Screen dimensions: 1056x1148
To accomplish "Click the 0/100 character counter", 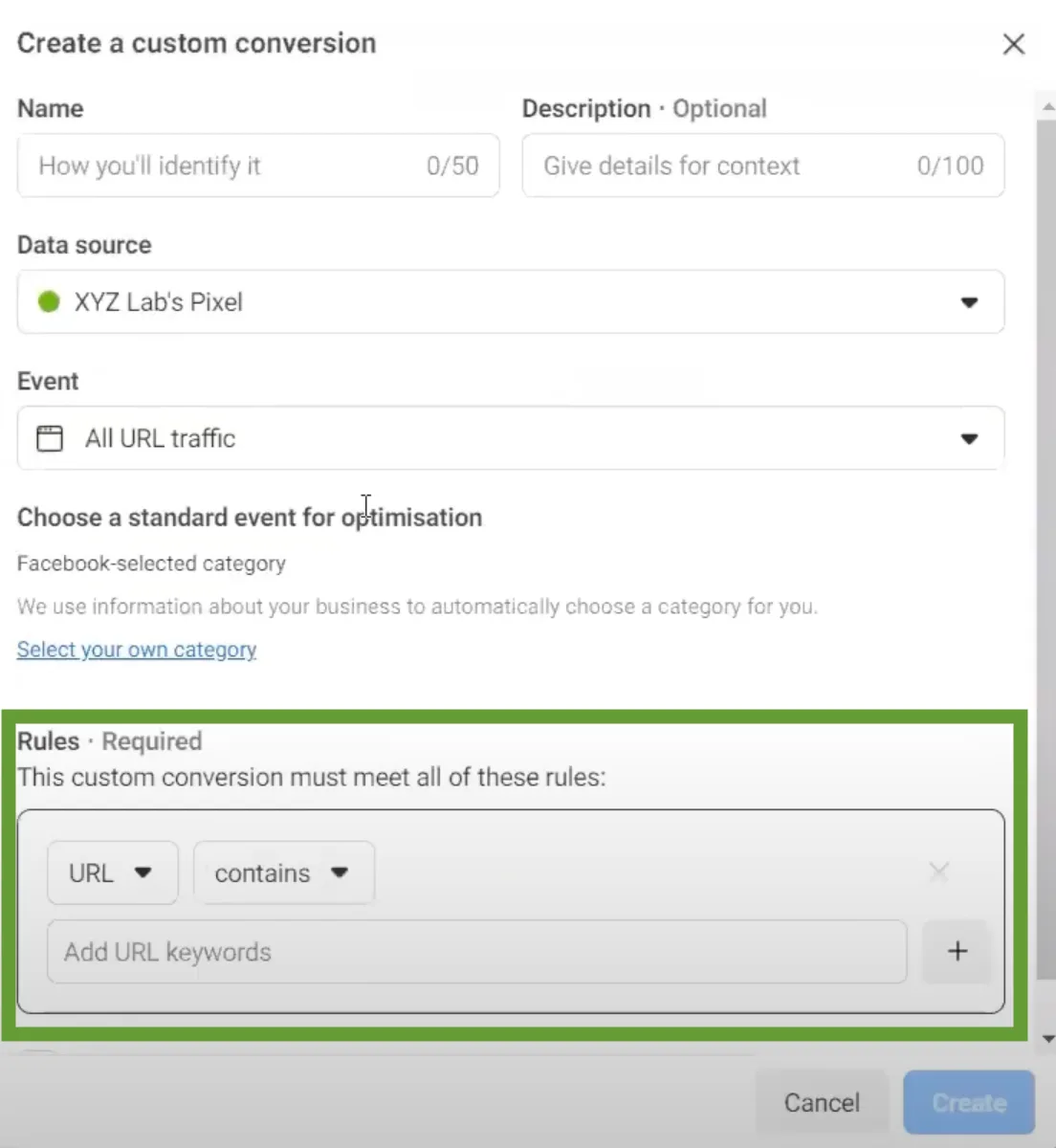I will coord(950,166).
